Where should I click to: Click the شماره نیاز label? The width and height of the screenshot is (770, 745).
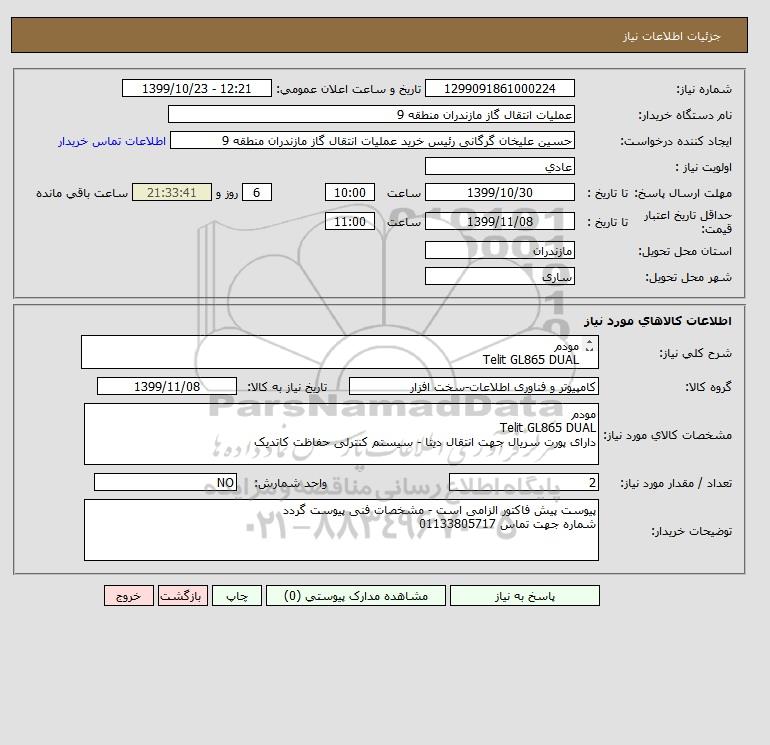pyautogui.click(x=704, y=89)
